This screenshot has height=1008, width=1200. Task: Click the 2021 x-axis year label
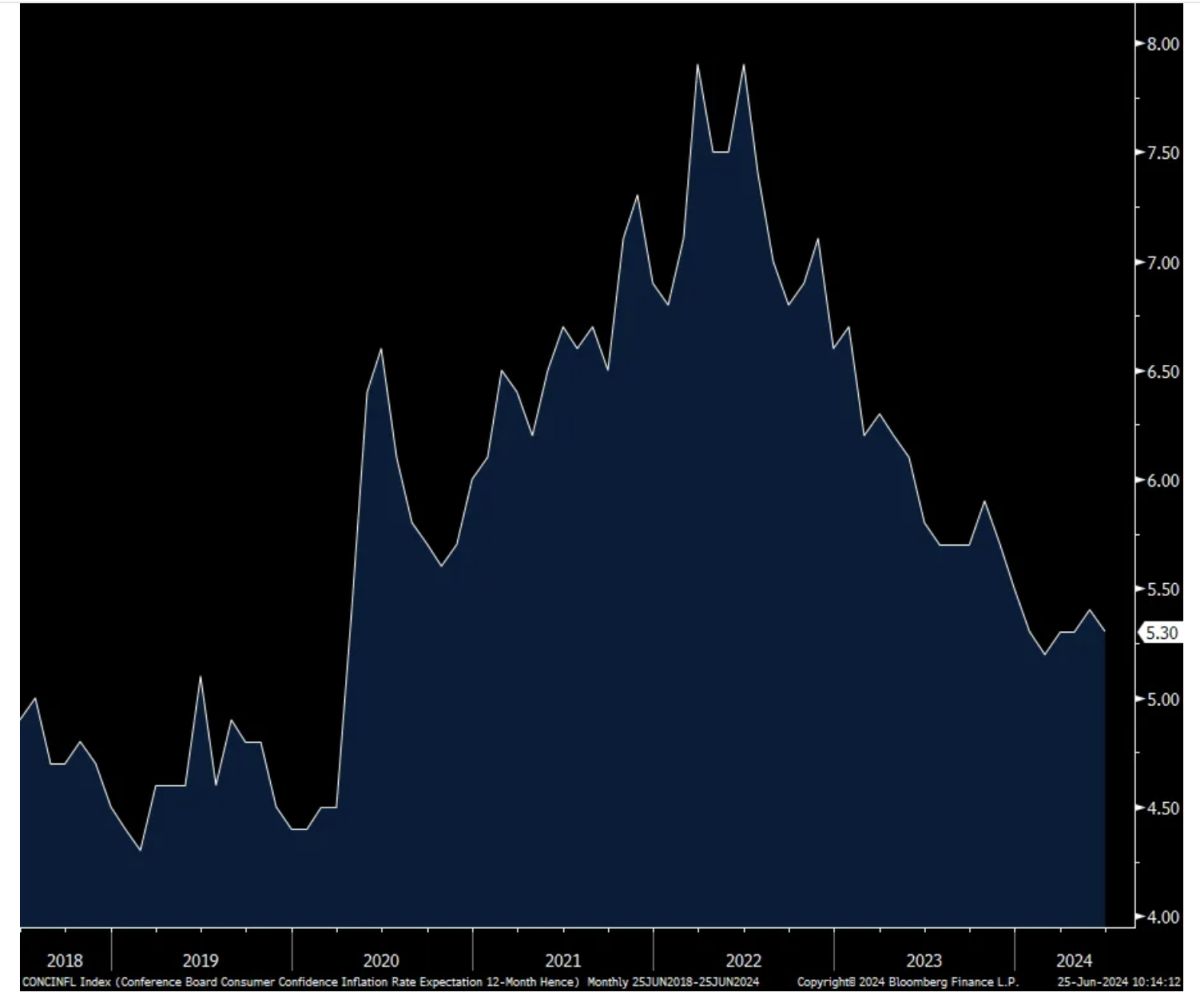pyautogui.click(x=562, y=961)
